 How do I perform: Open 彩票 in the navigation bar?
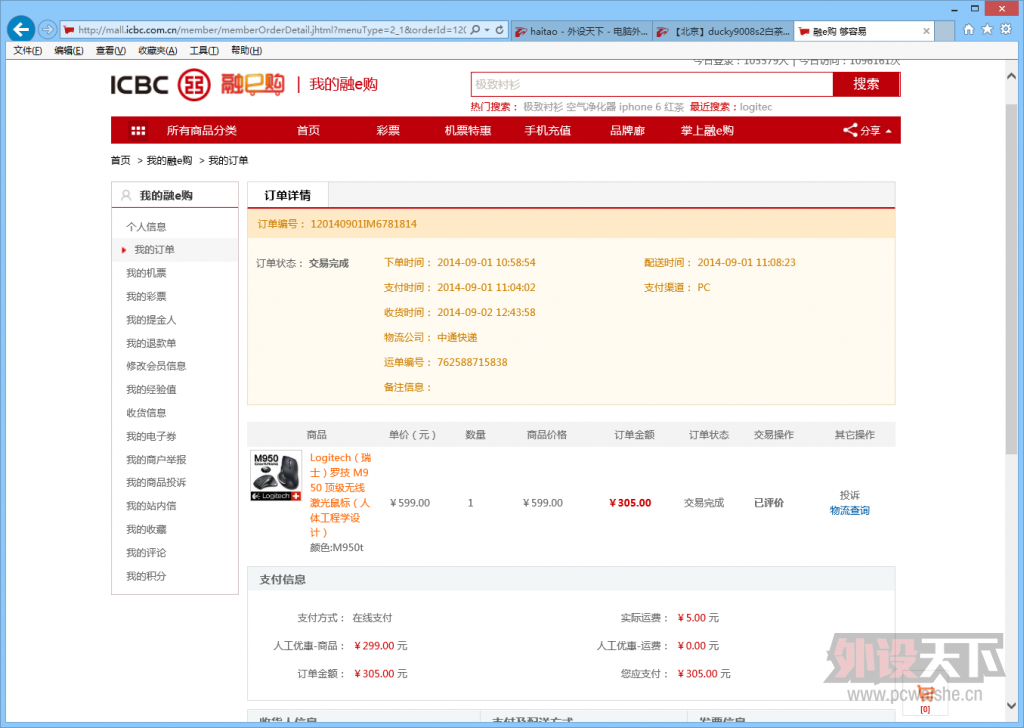(388, 131)
